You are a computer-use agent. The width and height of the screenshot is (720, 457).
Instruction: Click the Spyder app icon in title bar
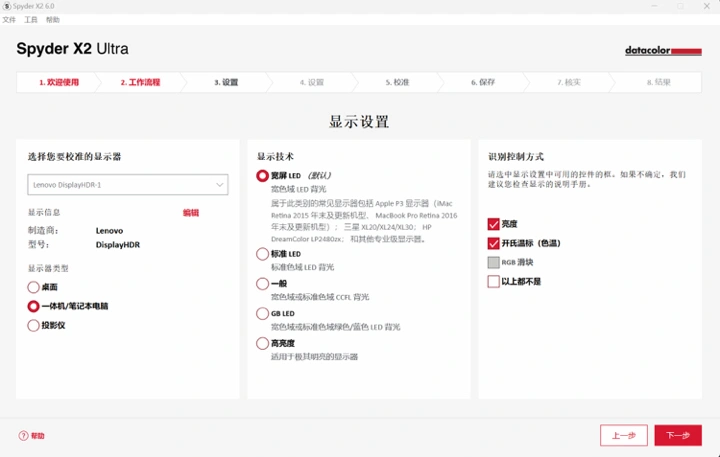[x=6, y=6]
